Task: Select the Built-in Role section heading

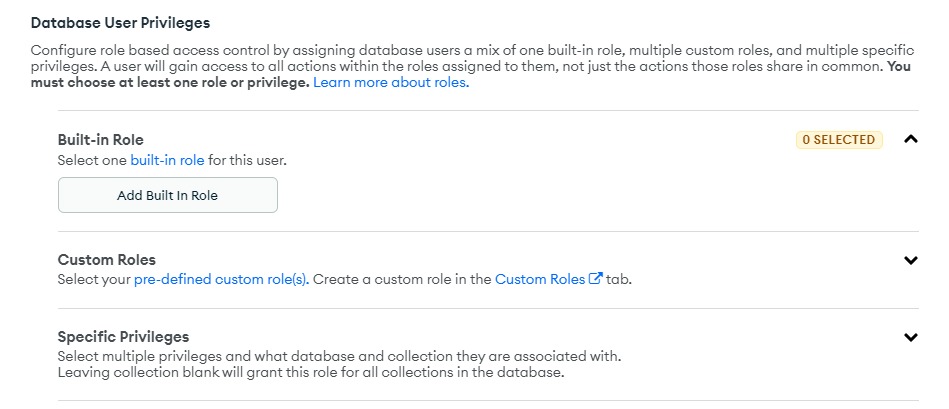Action: [108, 140]
